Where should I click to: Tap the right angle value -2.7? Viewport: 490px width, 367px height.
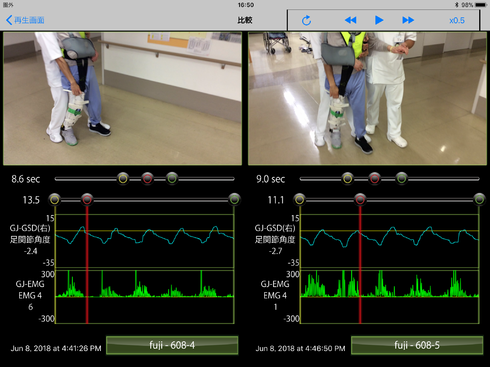click(275, 251)
